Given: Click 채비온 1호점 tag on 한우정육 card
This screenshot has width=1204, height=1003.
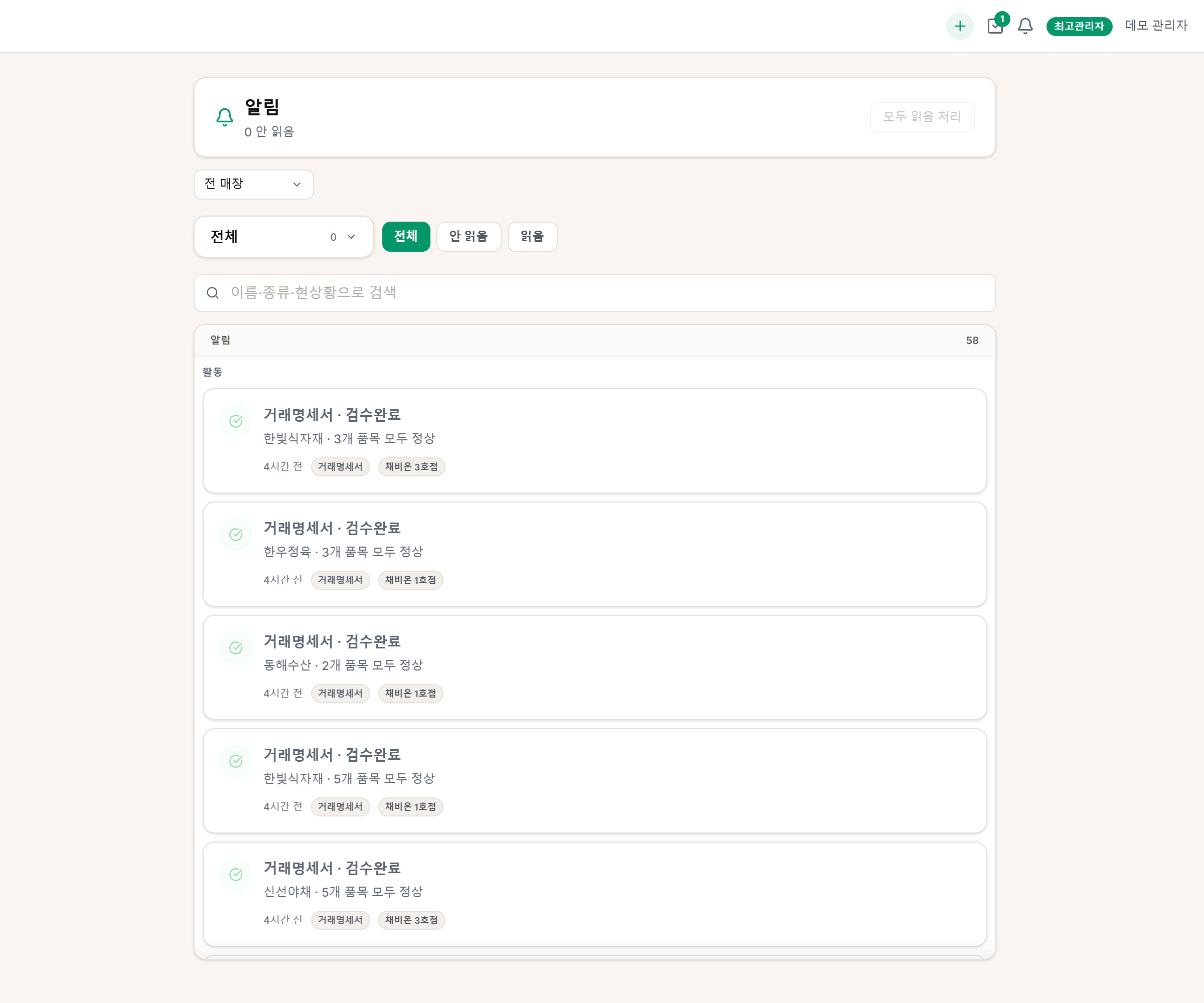Looking at the screenshot, I should click(410, 580).
